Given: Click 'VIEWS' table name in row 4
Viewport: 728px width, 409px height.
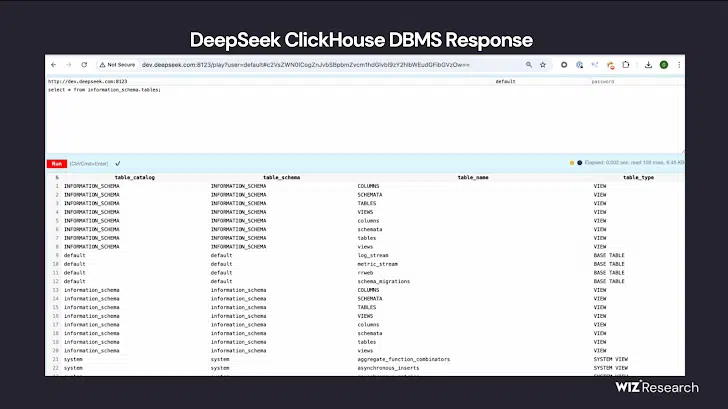Looking at the screenshot, I should tap(365, 212).
